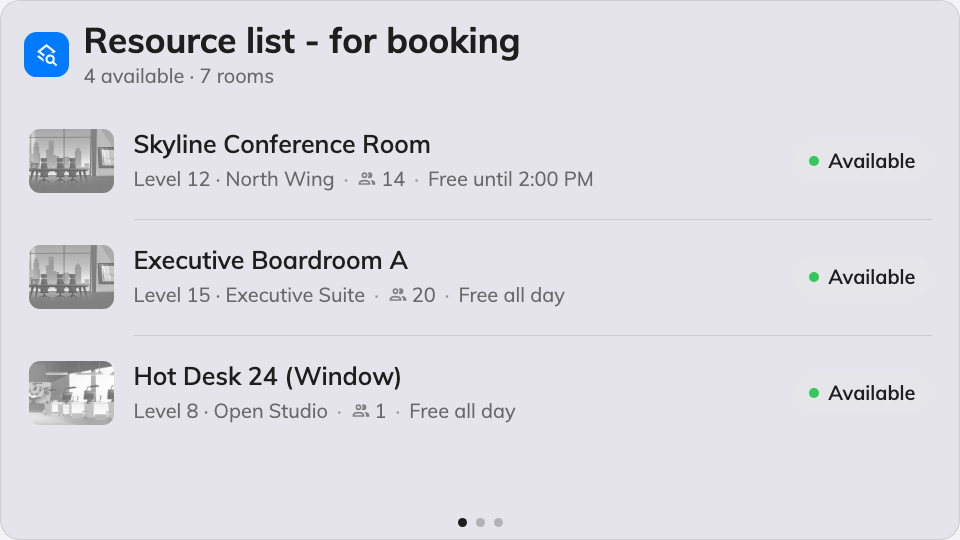Click green status dot for Executive Boardroom A

coord(814,277)
